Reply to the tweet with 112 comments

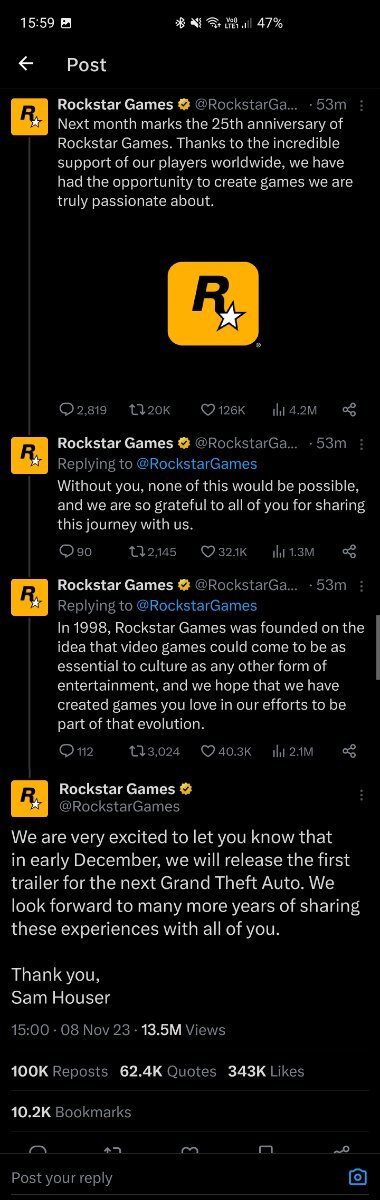pyautogui.click(x=77, y=751)
